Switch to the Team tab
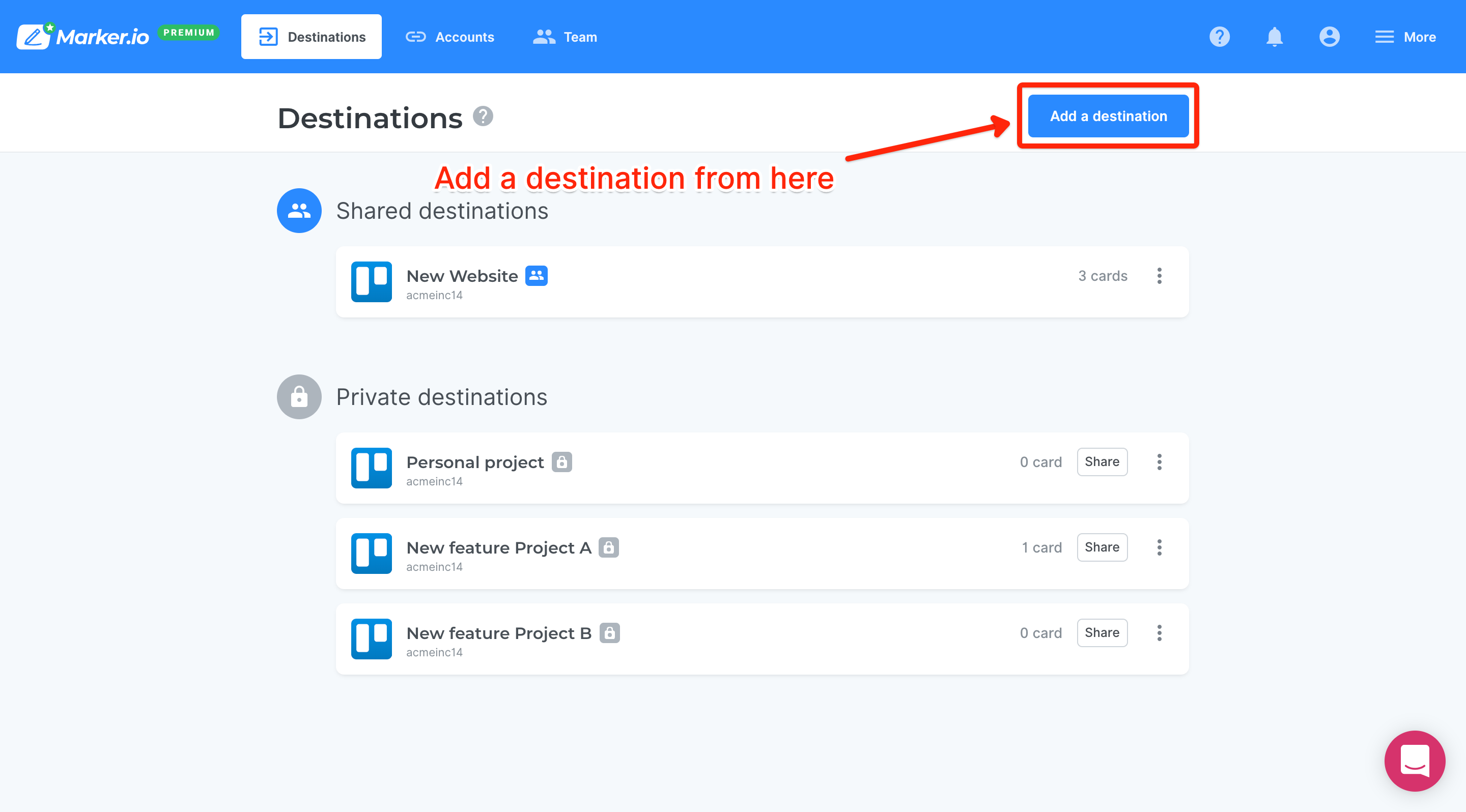 click(565, 37)
